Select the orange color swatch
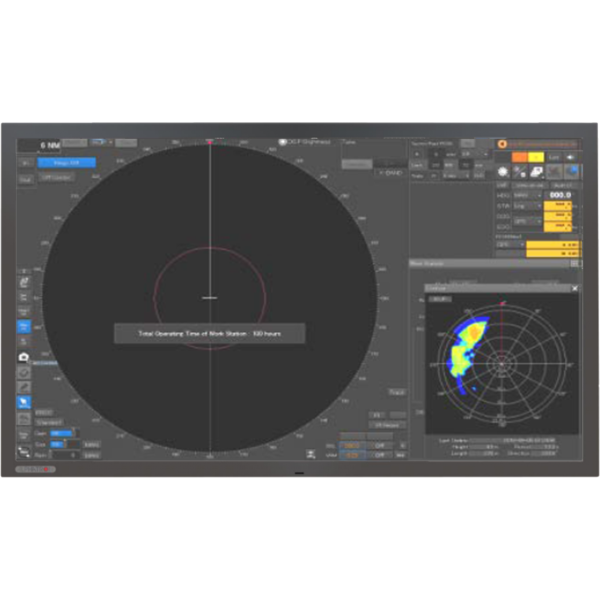This screenshot has height=600, width=600. pos(519,157)
